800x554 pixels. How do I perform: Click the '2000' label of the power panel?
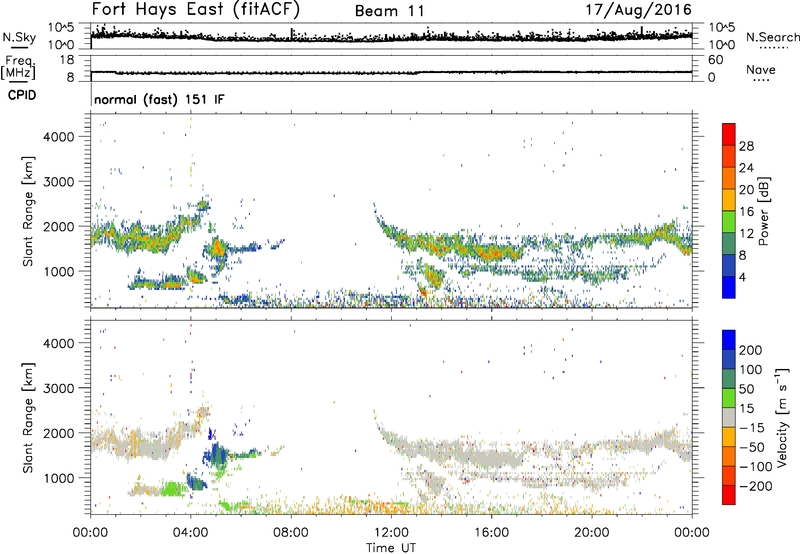pyautogui.click(x=58, y=226)
